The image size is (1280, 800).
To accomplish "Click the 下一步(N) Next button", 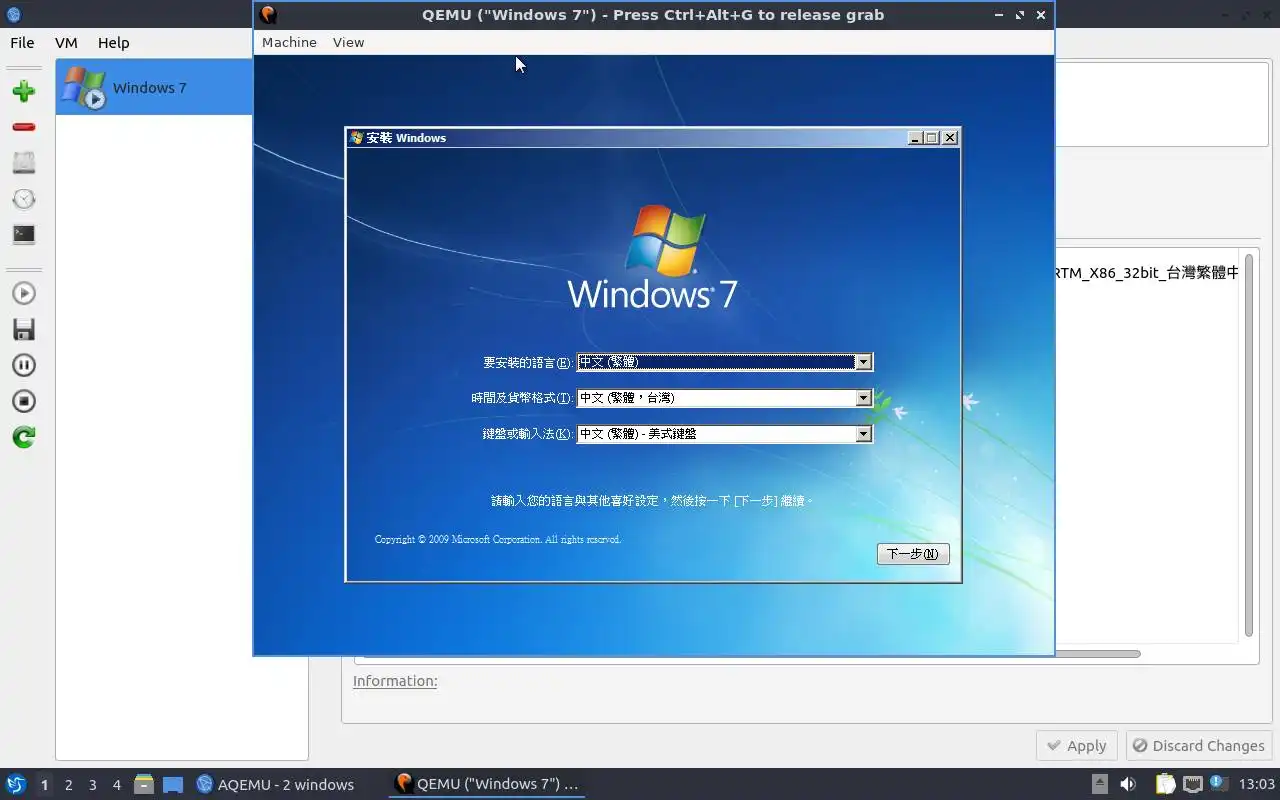I will click(913, 554).
